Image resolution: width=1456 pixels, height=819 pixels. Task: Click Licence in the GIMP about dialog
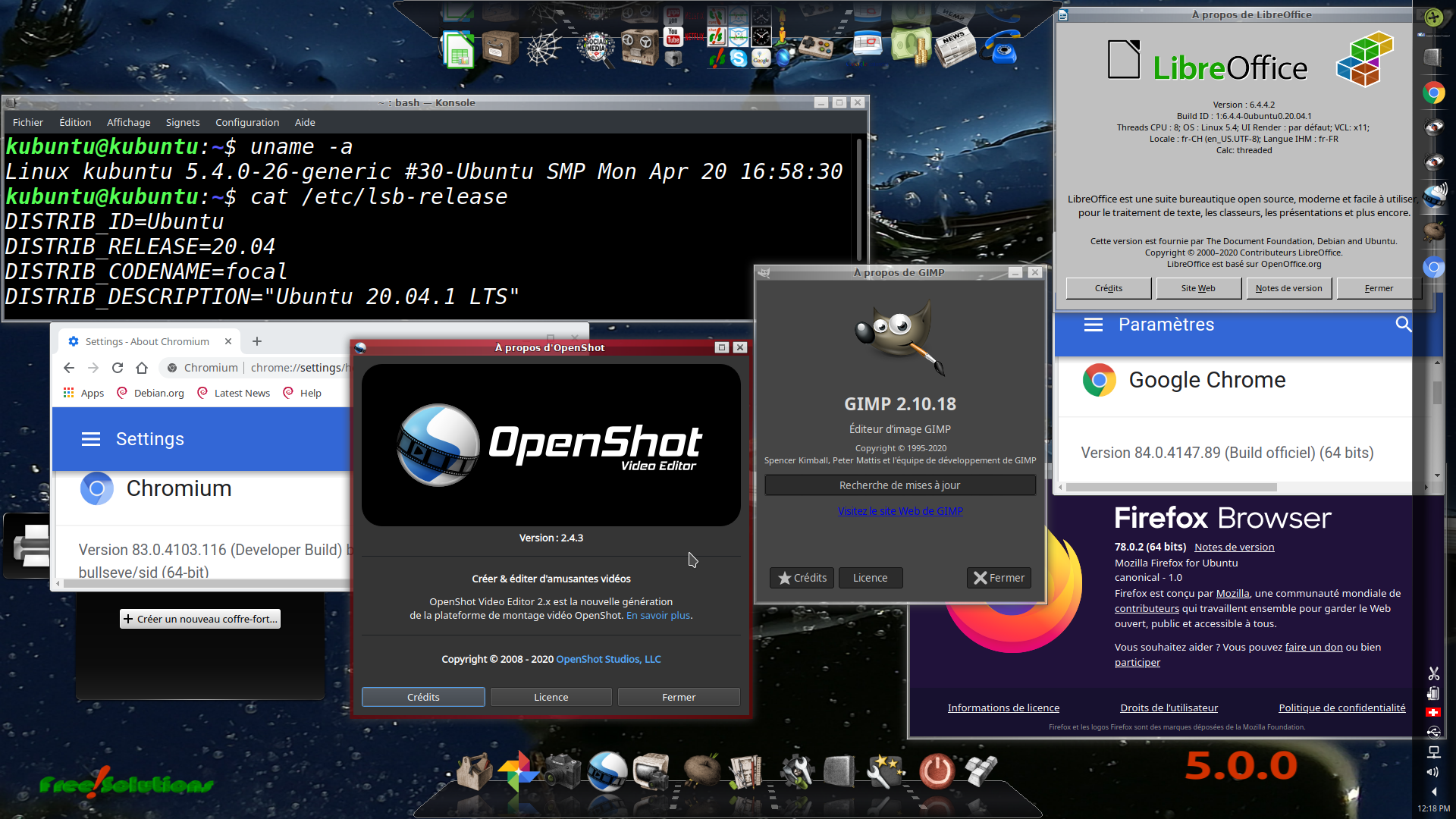point(870,578)
